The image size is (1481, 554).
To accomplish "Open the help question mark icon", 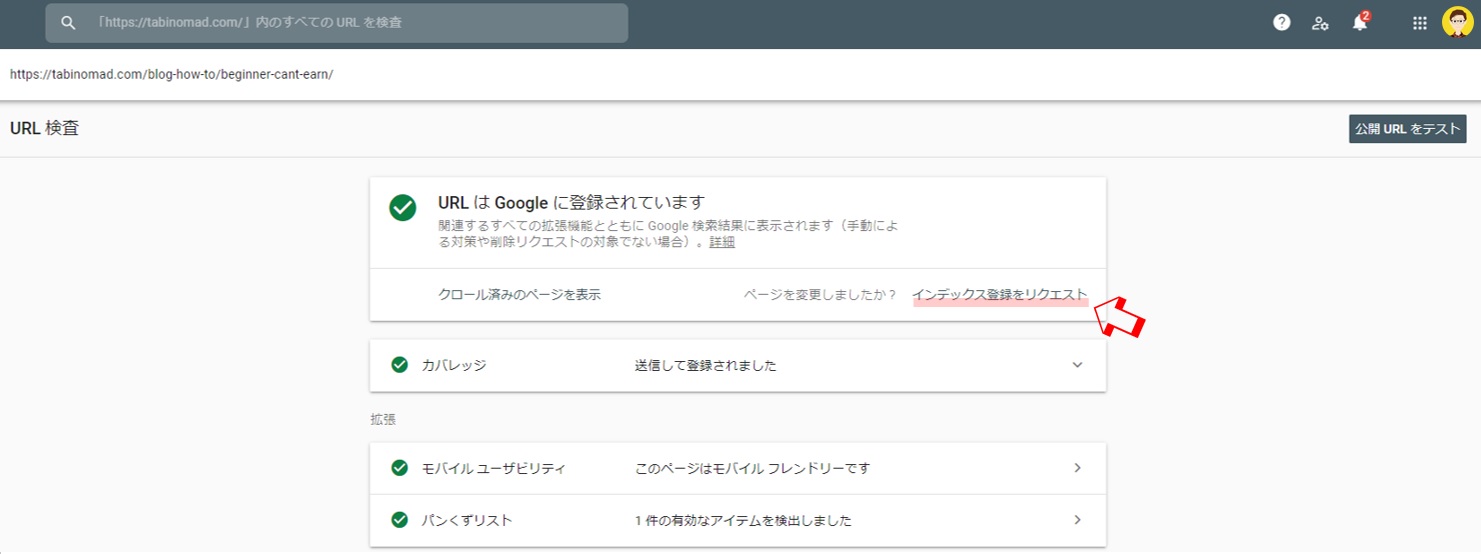I will [1281, 23].
